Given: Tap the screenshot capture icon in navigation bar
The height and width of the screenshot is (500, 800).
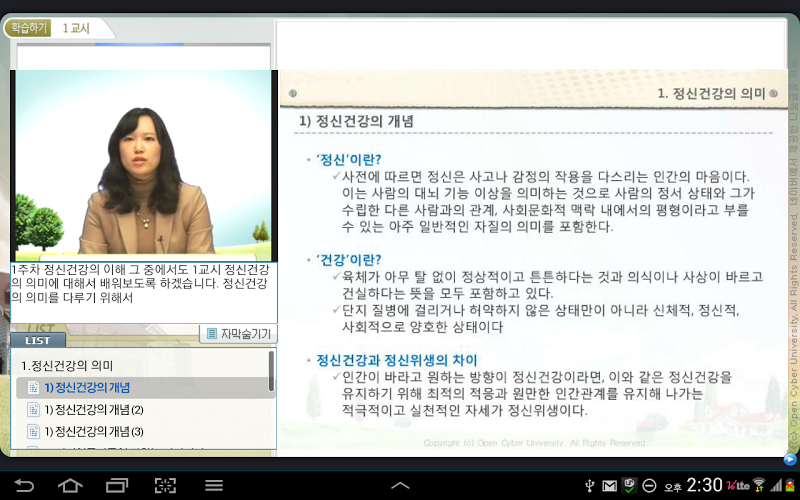Looking at the screenshot, I should [165, 485].
